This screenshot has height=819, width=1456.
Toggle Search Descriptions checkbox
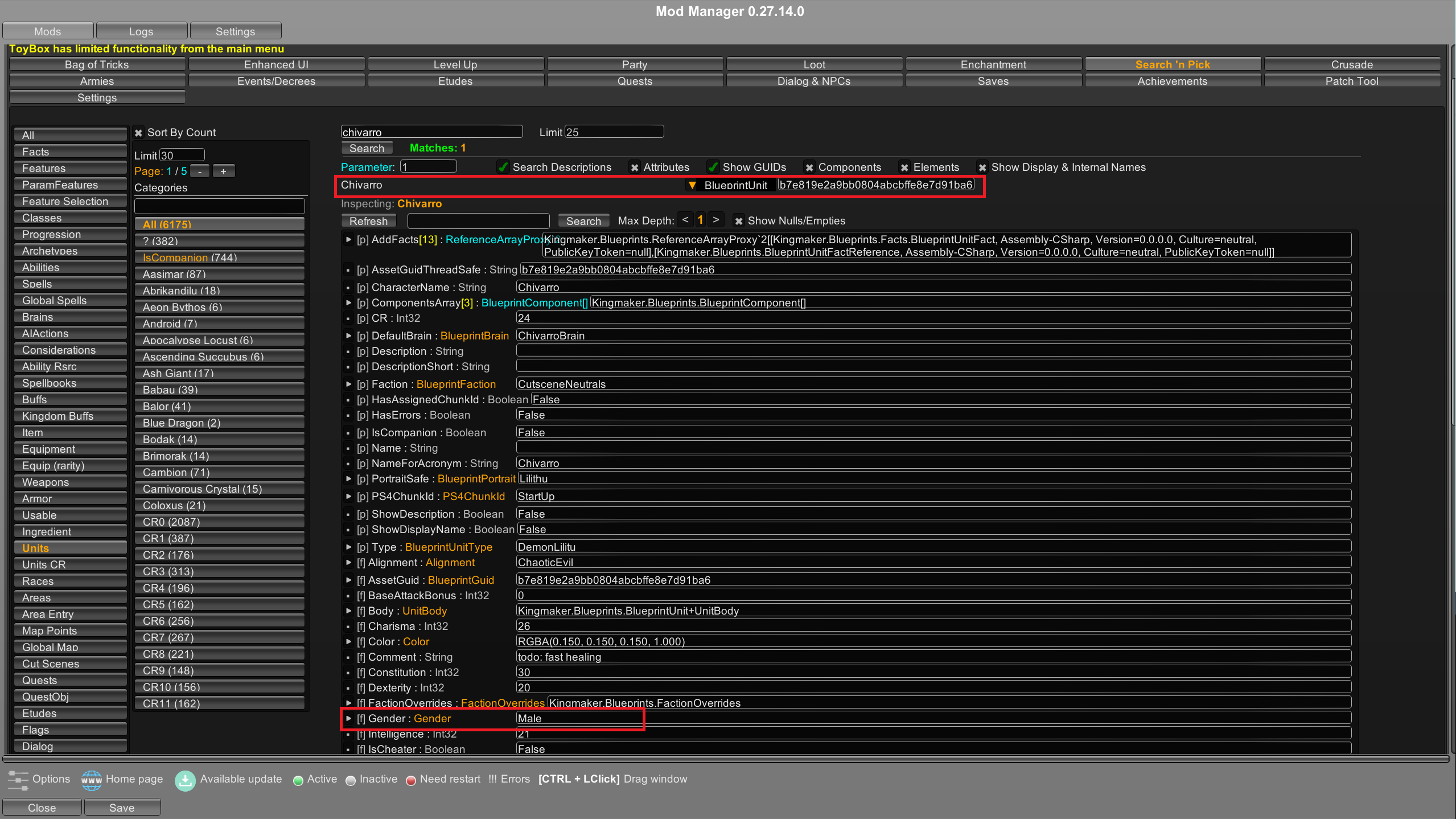[x=503, y=167]
